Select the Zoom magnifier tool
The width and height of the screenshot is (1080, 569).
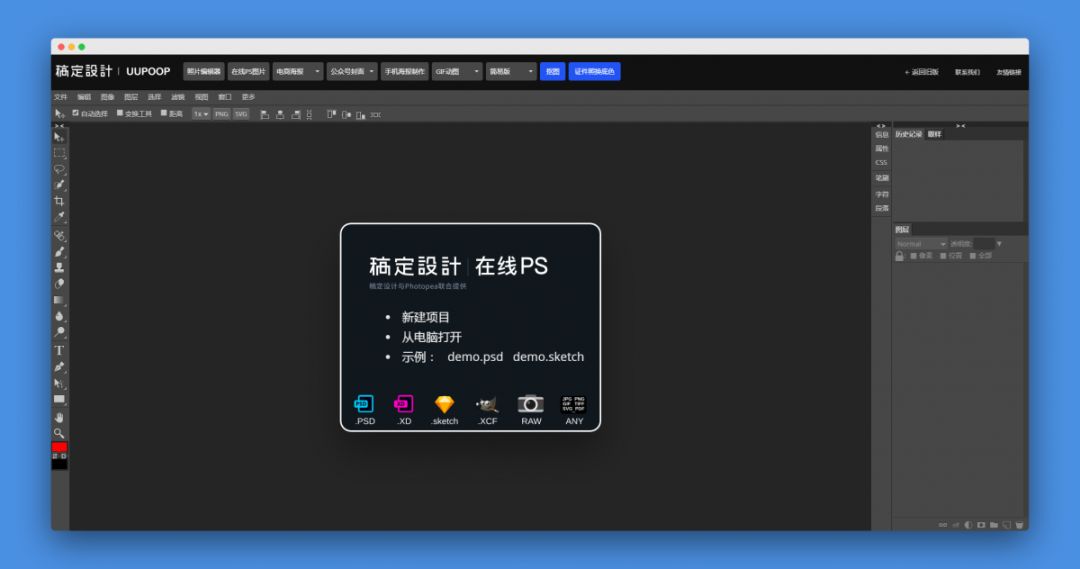tap(59, 433)
